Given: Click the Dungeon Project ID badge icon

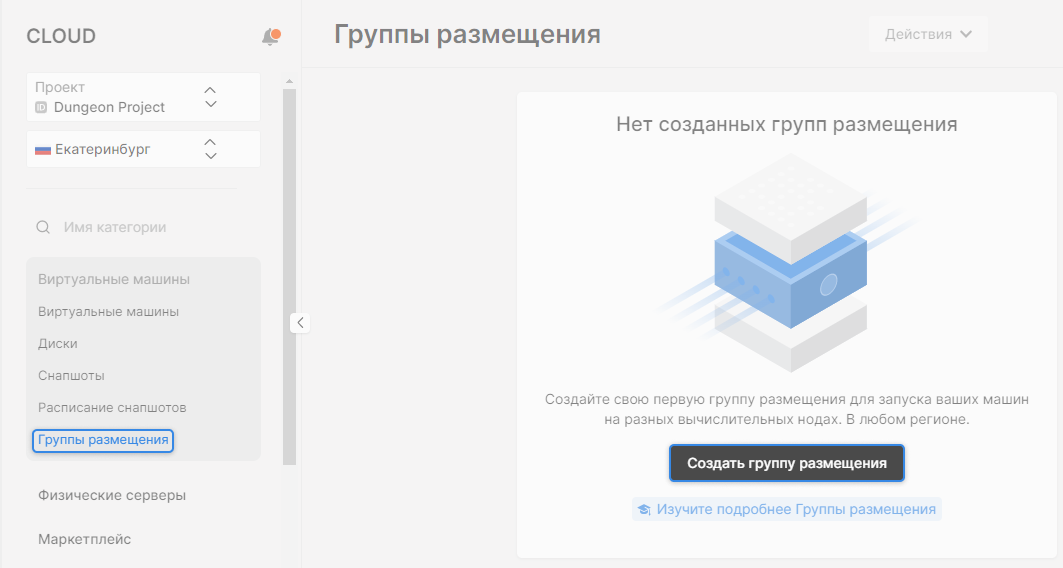Looking at the screenshot, I should (x=41, y=107).
